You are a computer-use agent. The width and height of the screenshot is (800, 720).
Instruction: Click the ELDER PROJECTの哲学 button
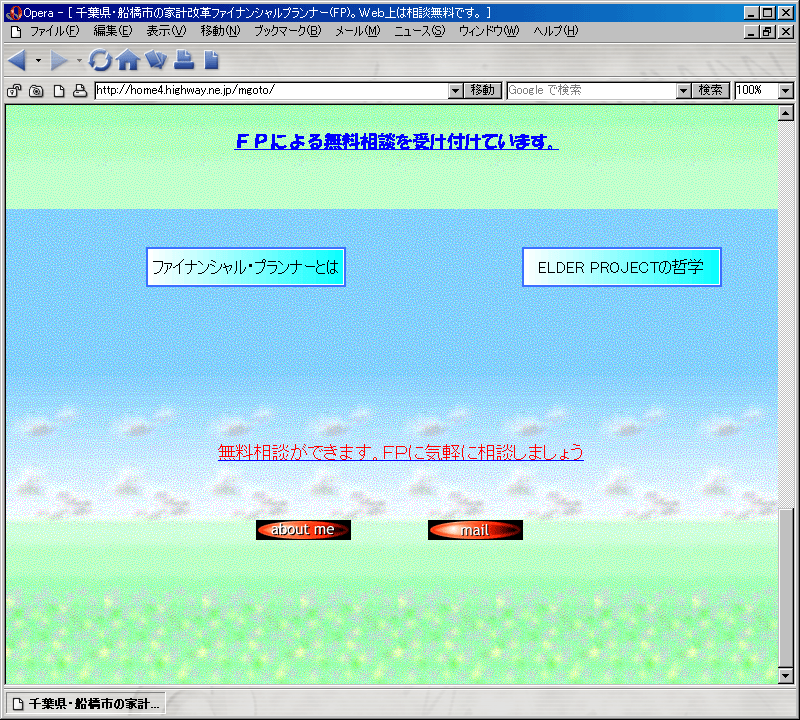(x=621, y=267)
